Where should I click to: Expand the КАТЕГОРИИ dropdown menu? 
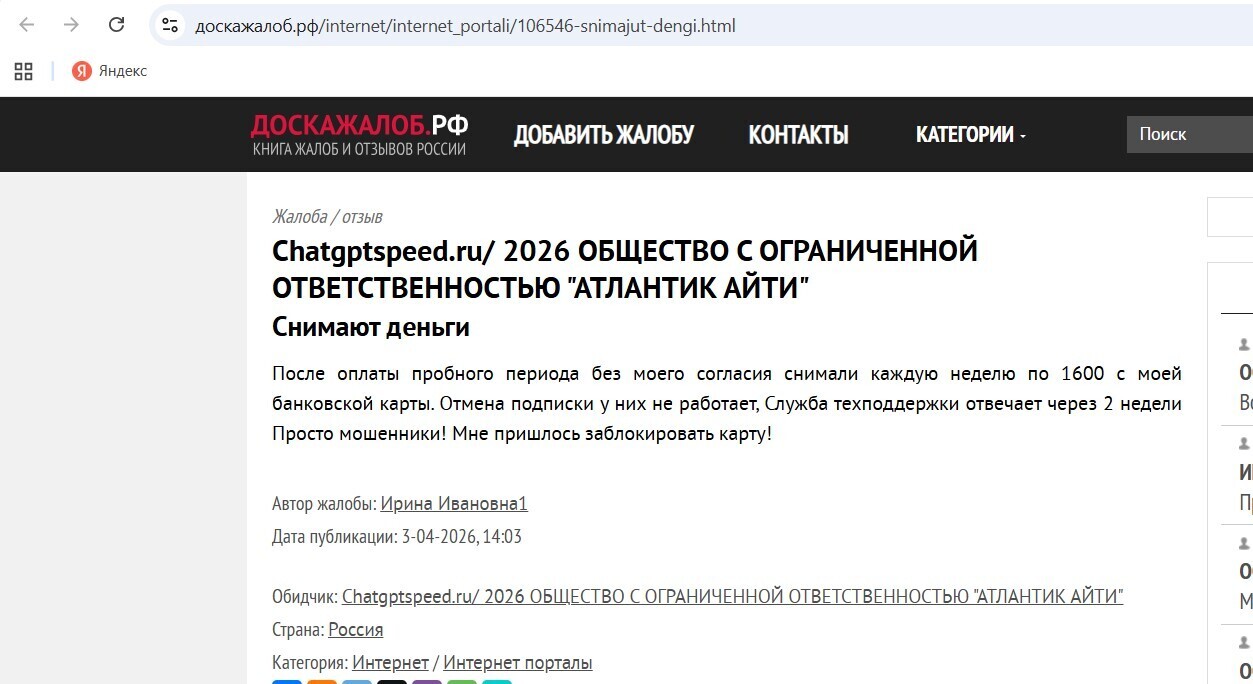[x=971, y=134]
